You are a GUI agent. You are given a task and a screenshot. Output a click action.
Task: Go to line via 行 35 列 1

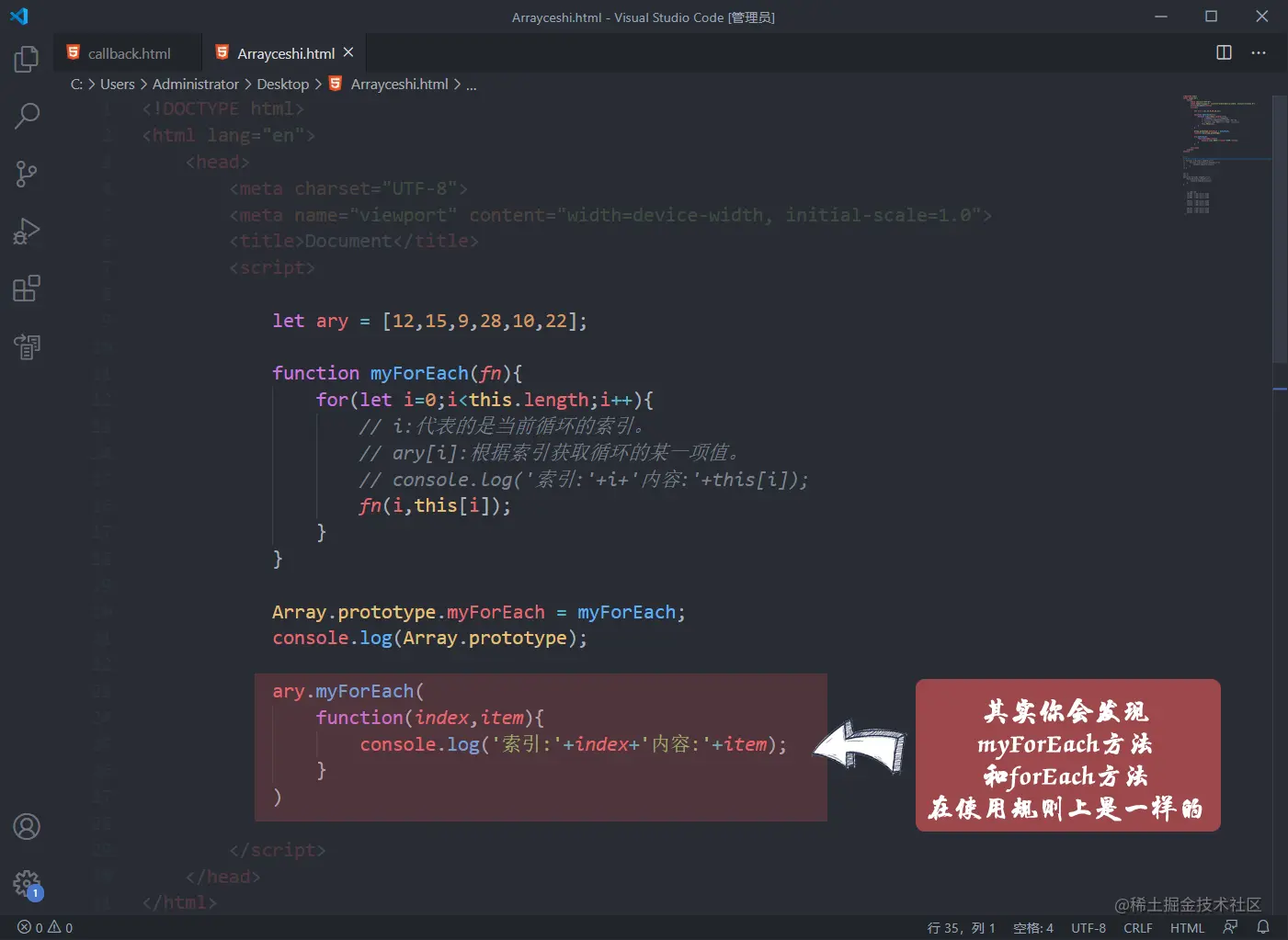point(962,927)
